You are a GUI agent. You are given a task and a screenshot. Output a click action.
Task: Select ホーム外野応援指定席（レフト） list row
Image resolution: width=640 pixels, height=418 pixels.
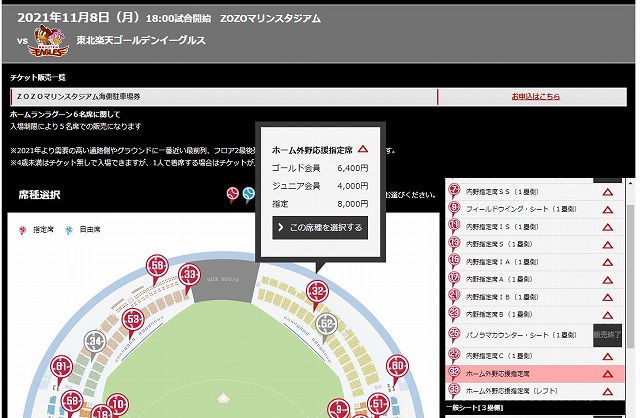pyautogui.click(x=535, y=391)
